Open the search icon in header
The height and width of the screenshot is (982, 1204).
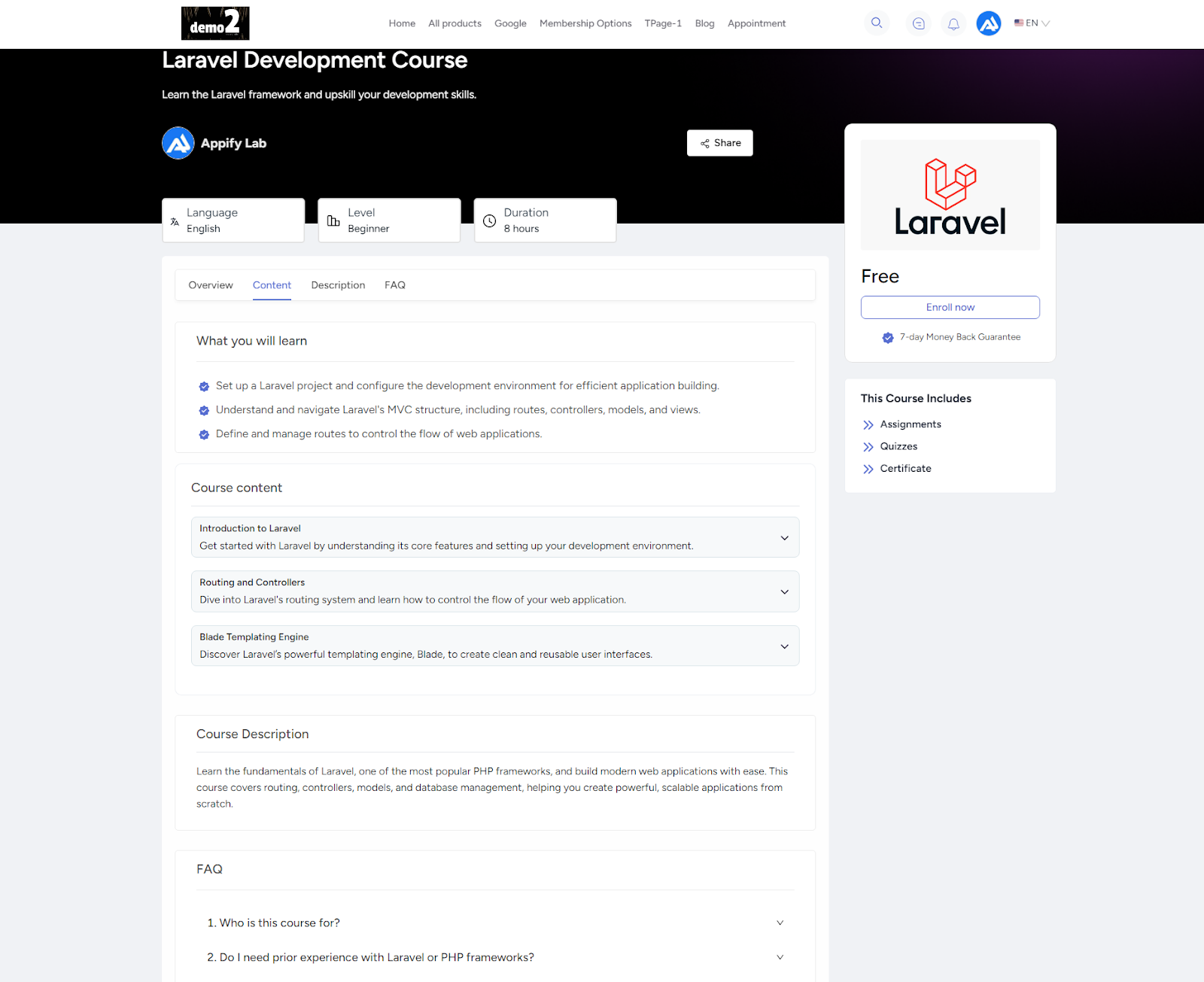(x=877, y=23)
